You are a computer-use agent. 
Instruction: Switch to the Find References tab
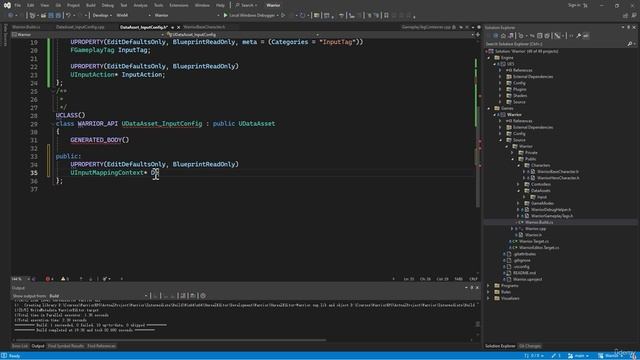(101, 346)
